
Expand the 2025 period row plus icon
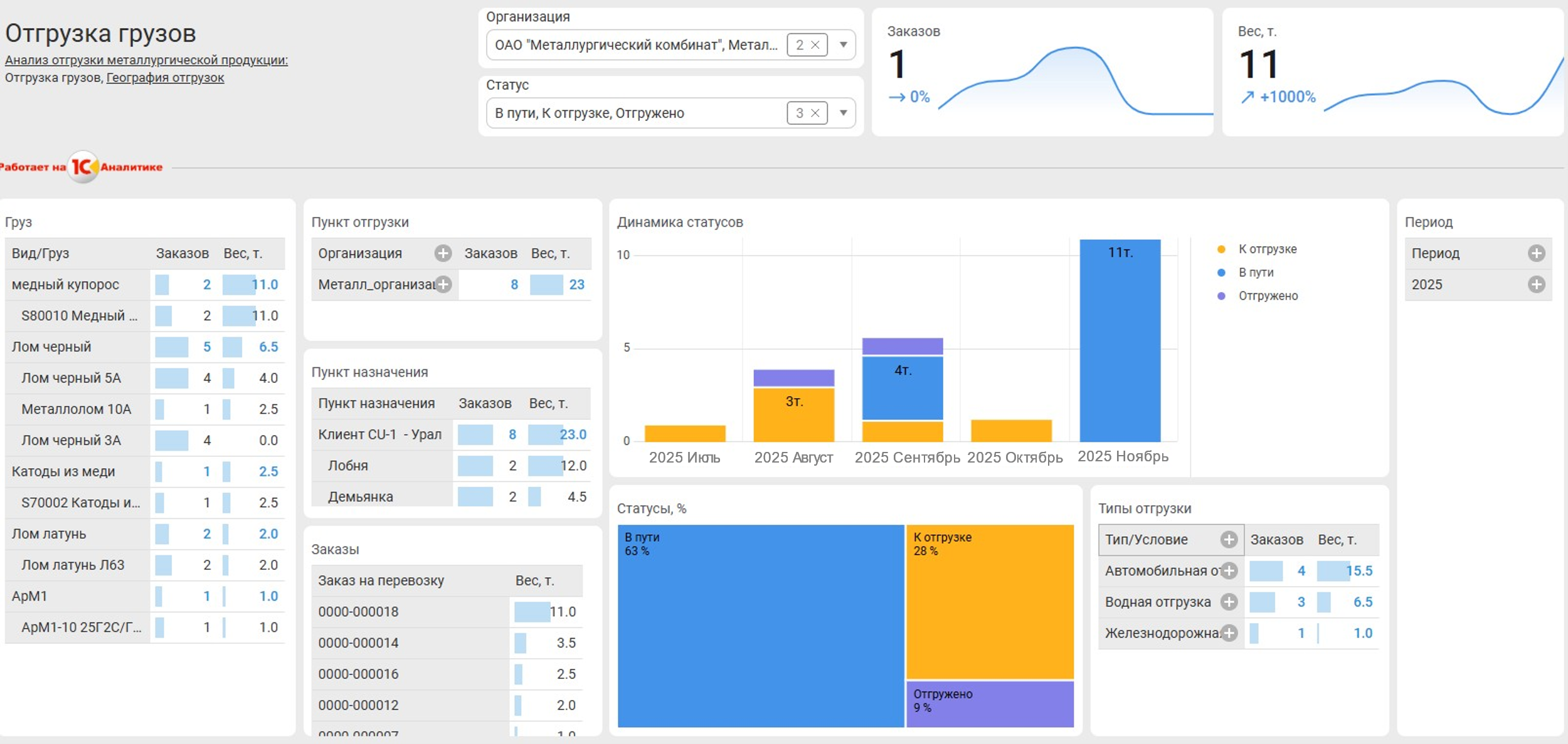(1536, 285)
